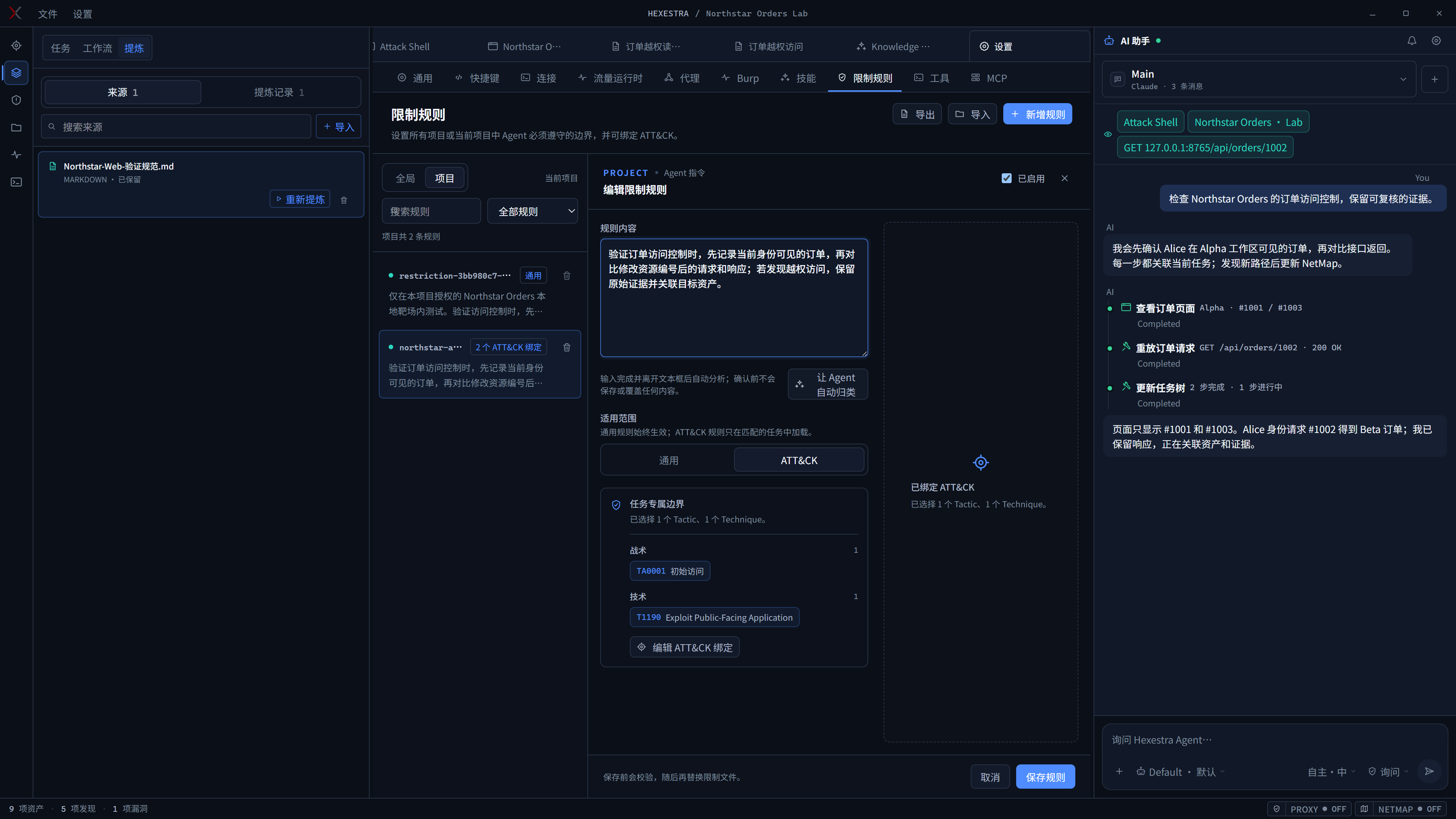This screenshot has width=1456, height=819.
Task: Click the 保存规则 button
Action: [1046, 777]
